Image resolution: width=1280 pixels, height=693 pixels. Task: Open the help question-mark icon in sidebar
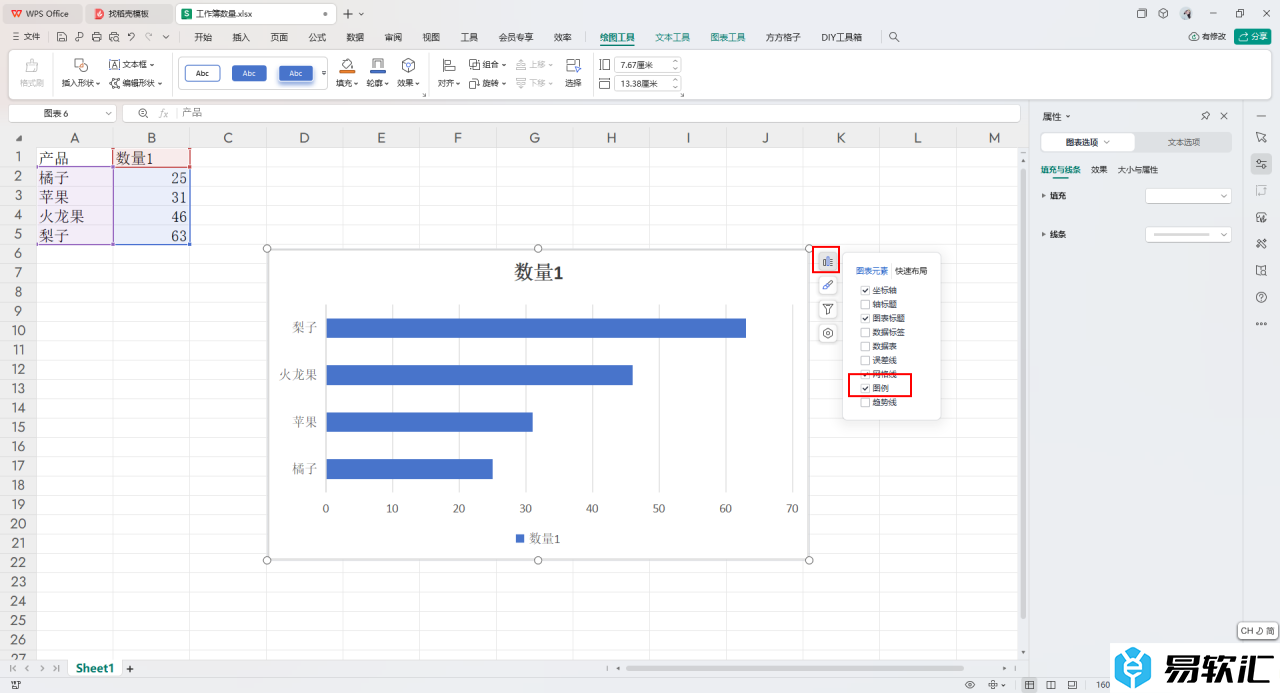click(x=1261, y=297)
